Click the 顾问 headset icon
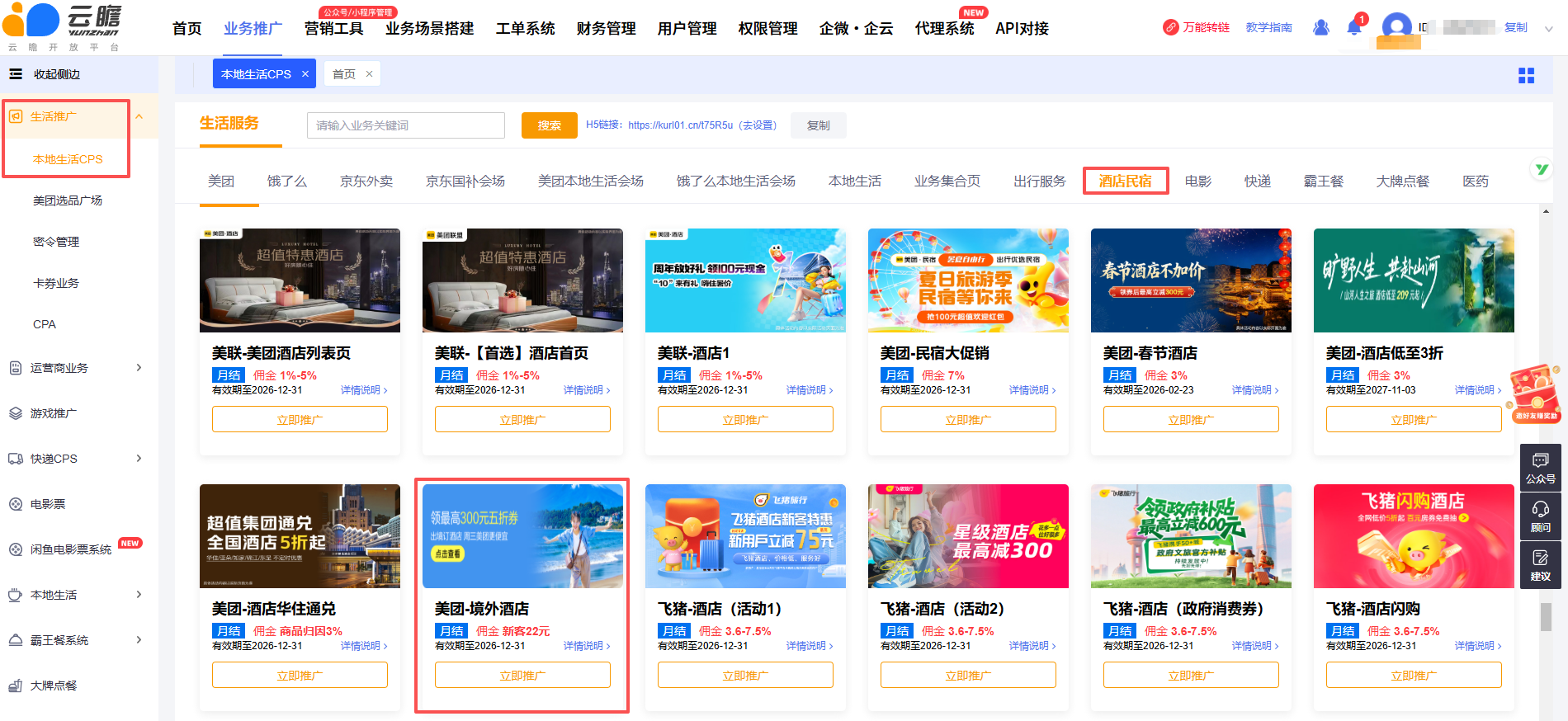Screen dimensions: 1568x721 pos(1540,516)
